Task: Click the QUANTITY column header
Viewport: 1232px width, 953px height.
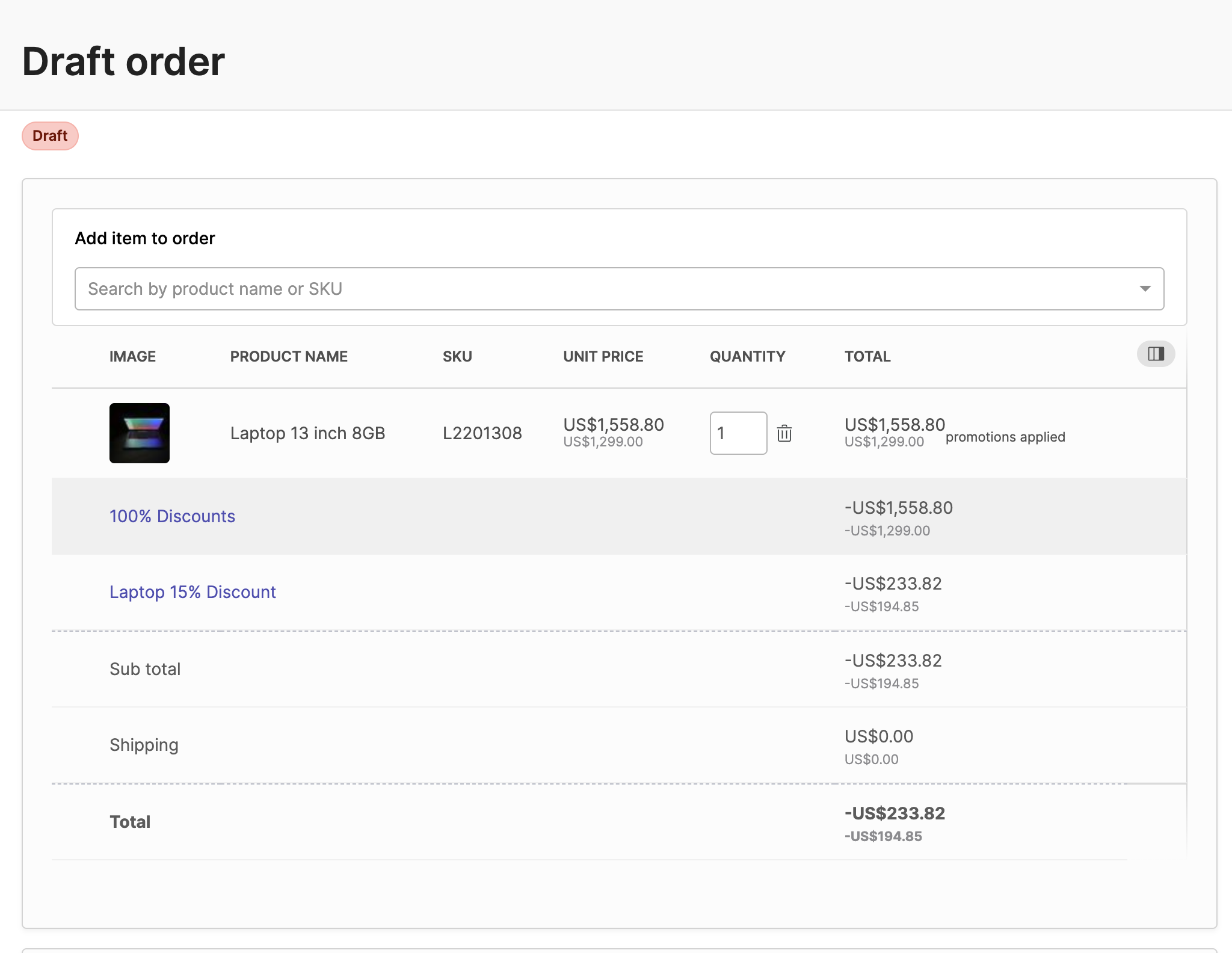Action: pyautogui.click(x=747, y=356)
